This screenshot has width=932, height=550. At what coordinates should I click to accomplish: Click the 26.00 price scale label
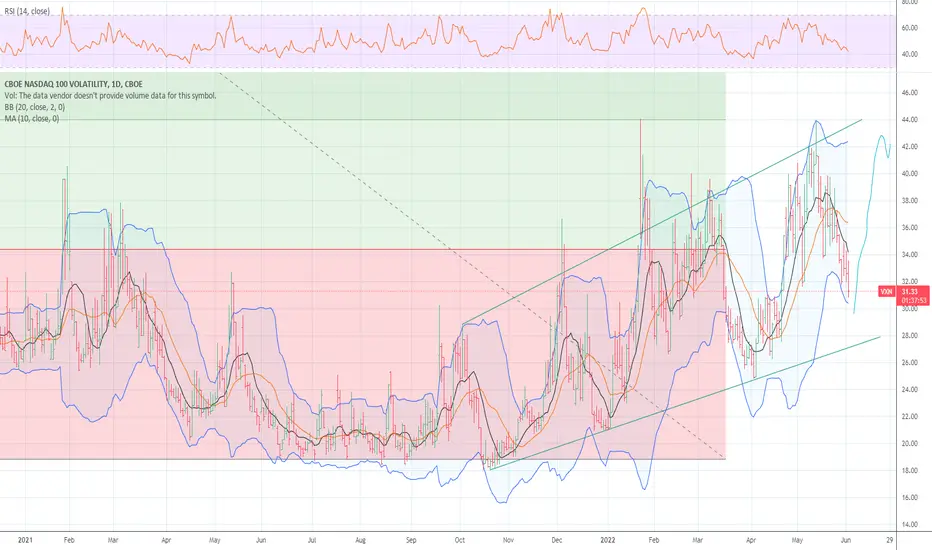tap(909, 363)
